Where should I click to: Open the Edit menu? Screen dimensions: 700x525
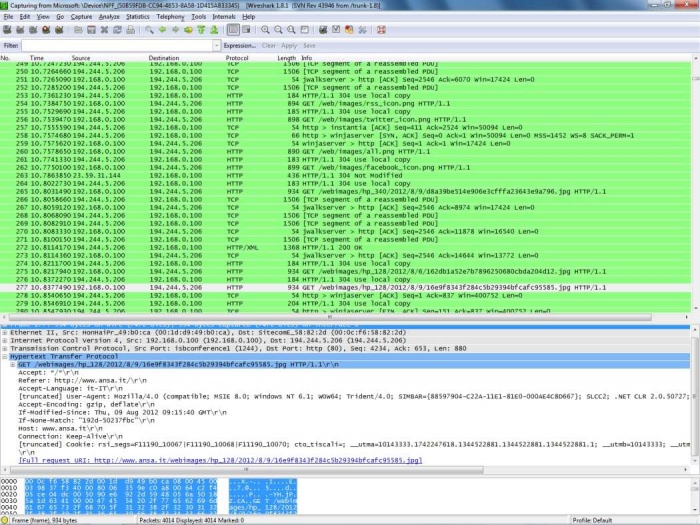click(x=25, y=17)
